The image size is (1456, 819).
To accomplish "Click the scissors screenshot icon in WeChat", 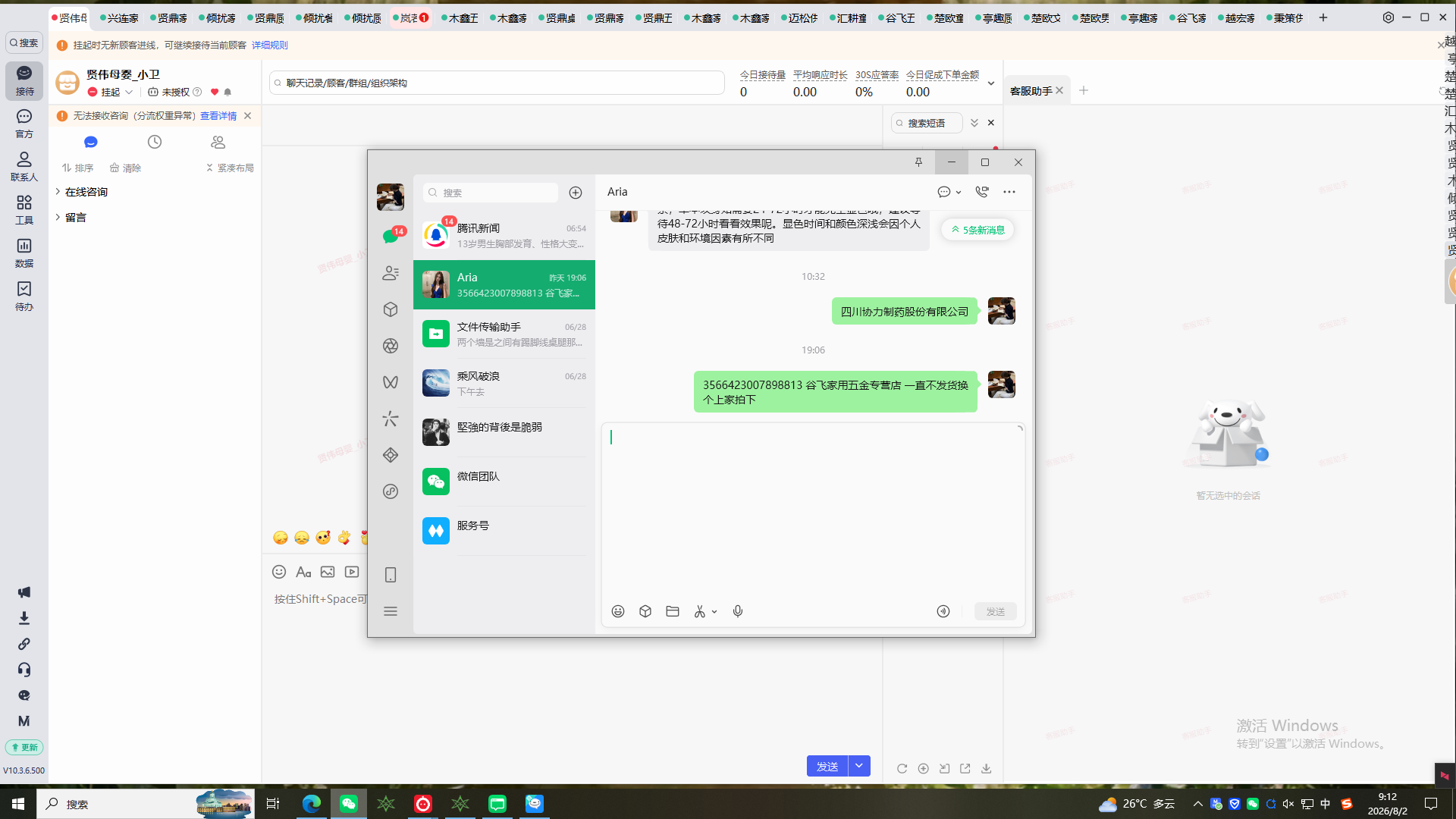I will click(x=700, y=611).
